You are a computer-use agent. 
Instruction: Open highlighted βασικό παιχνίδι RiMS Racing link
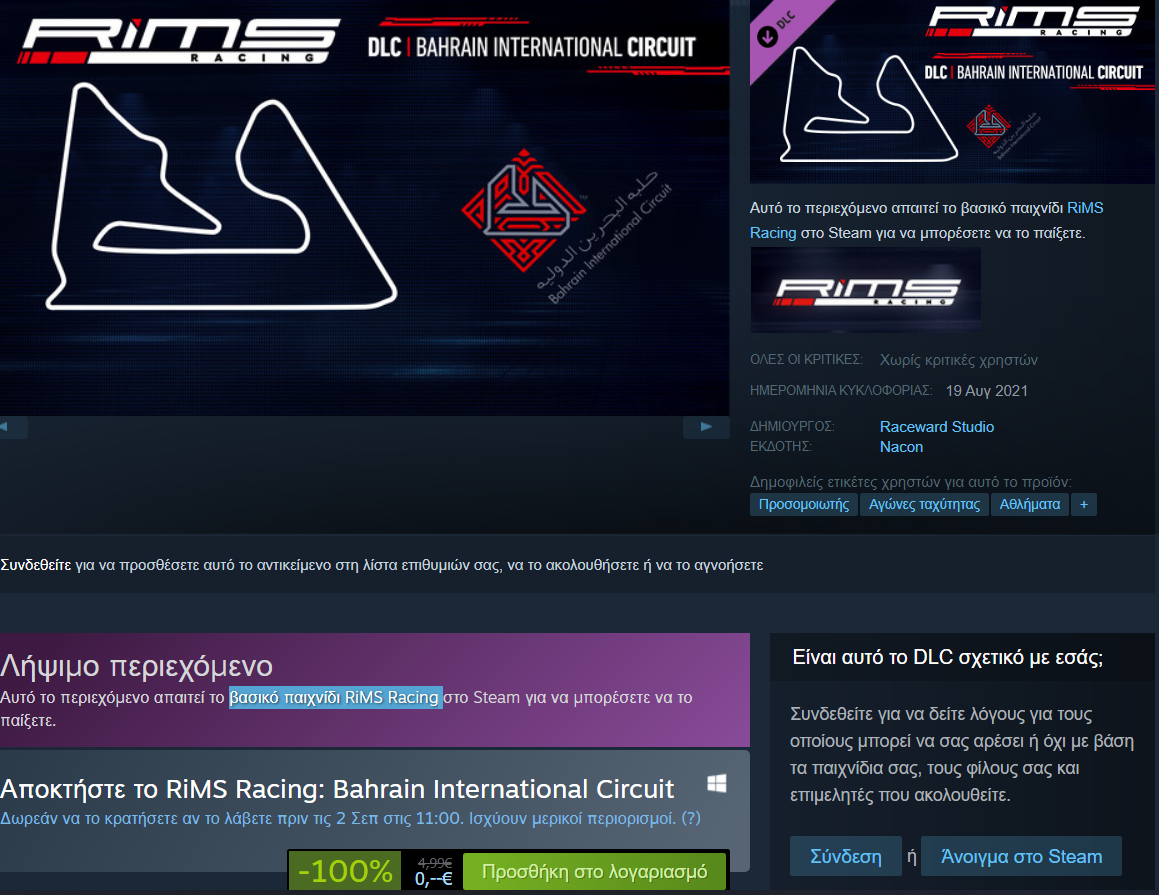coord(336,698)
